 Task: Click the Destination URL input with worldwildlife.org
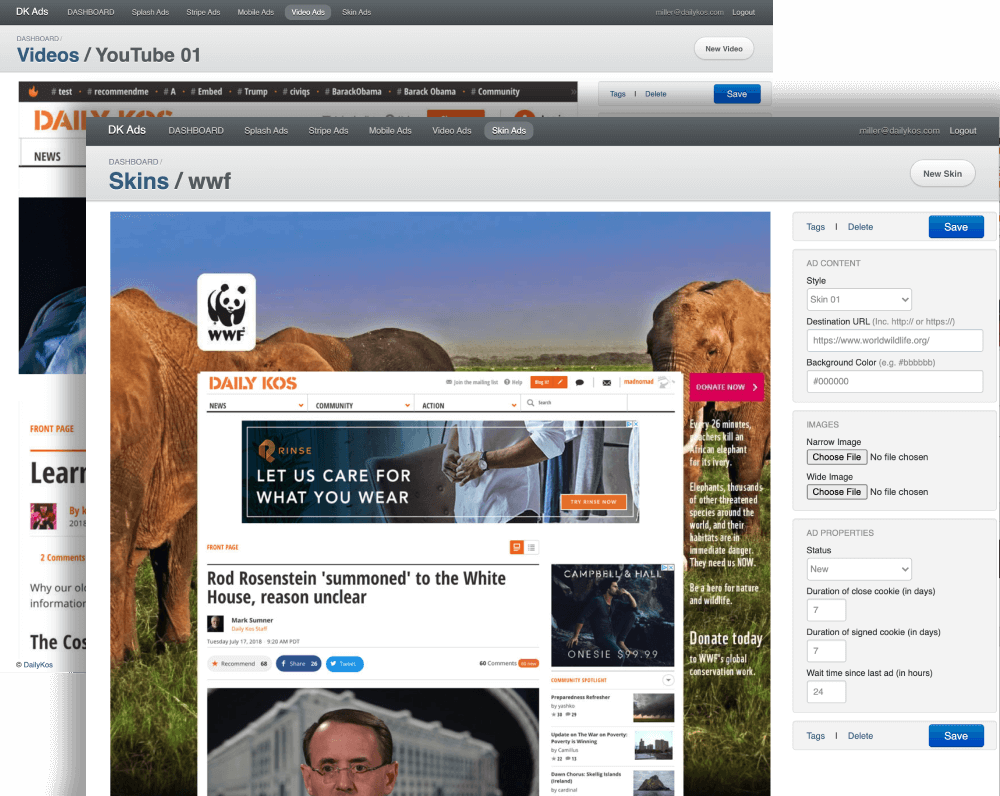[x=894, y=340]
